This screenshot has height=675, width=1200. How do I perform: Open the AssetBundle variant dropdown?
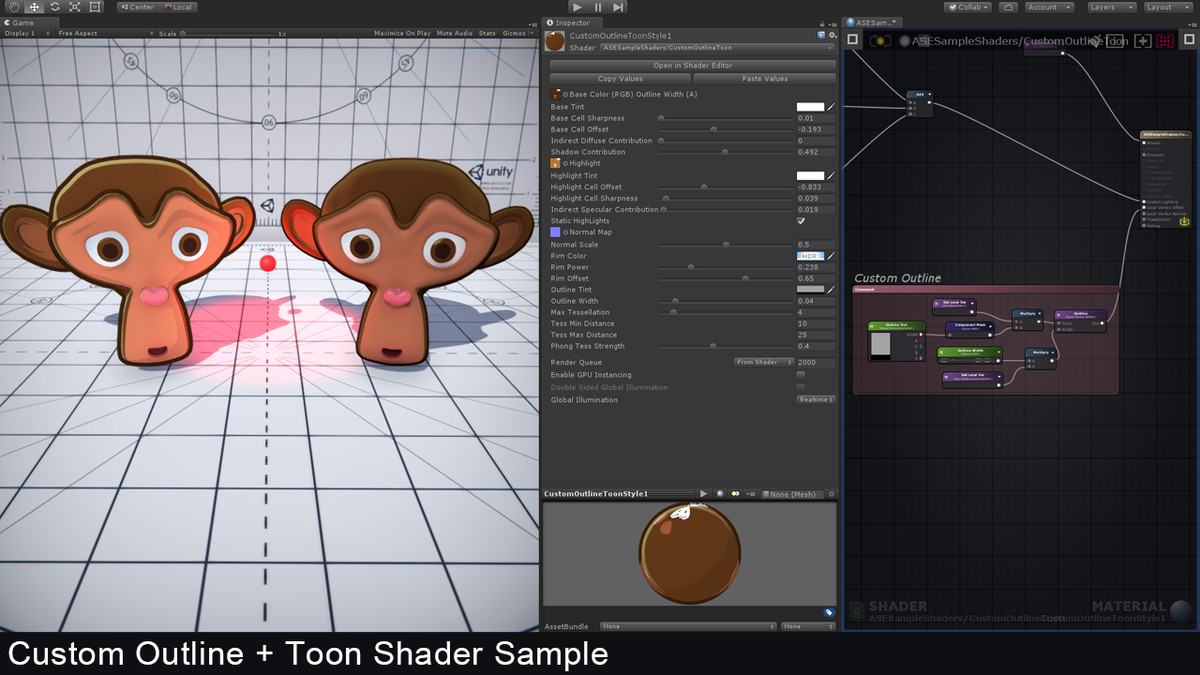tap(807, 626)
